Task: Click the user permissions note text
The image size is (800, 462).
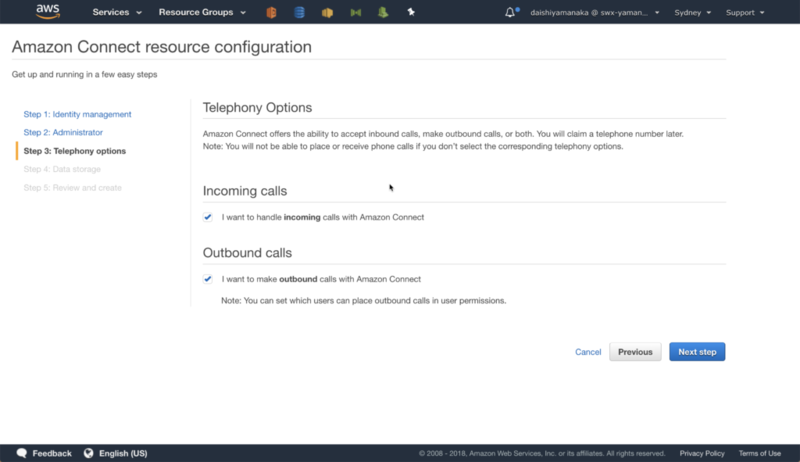Action: pyautogui.click(x=364, y=301)
